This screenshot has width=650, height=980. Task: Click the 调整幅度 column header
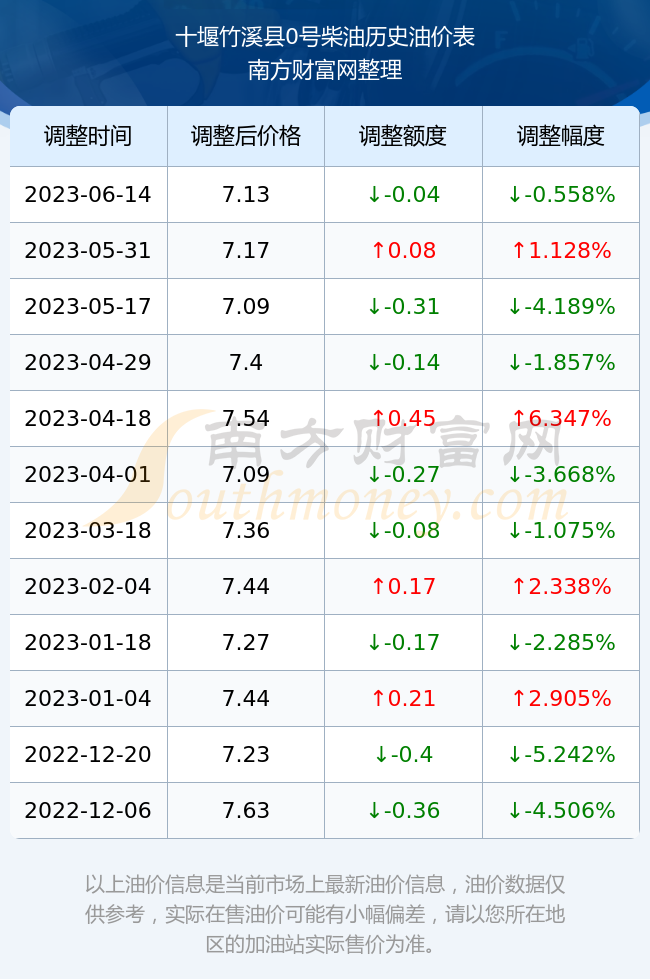[561, 136]
